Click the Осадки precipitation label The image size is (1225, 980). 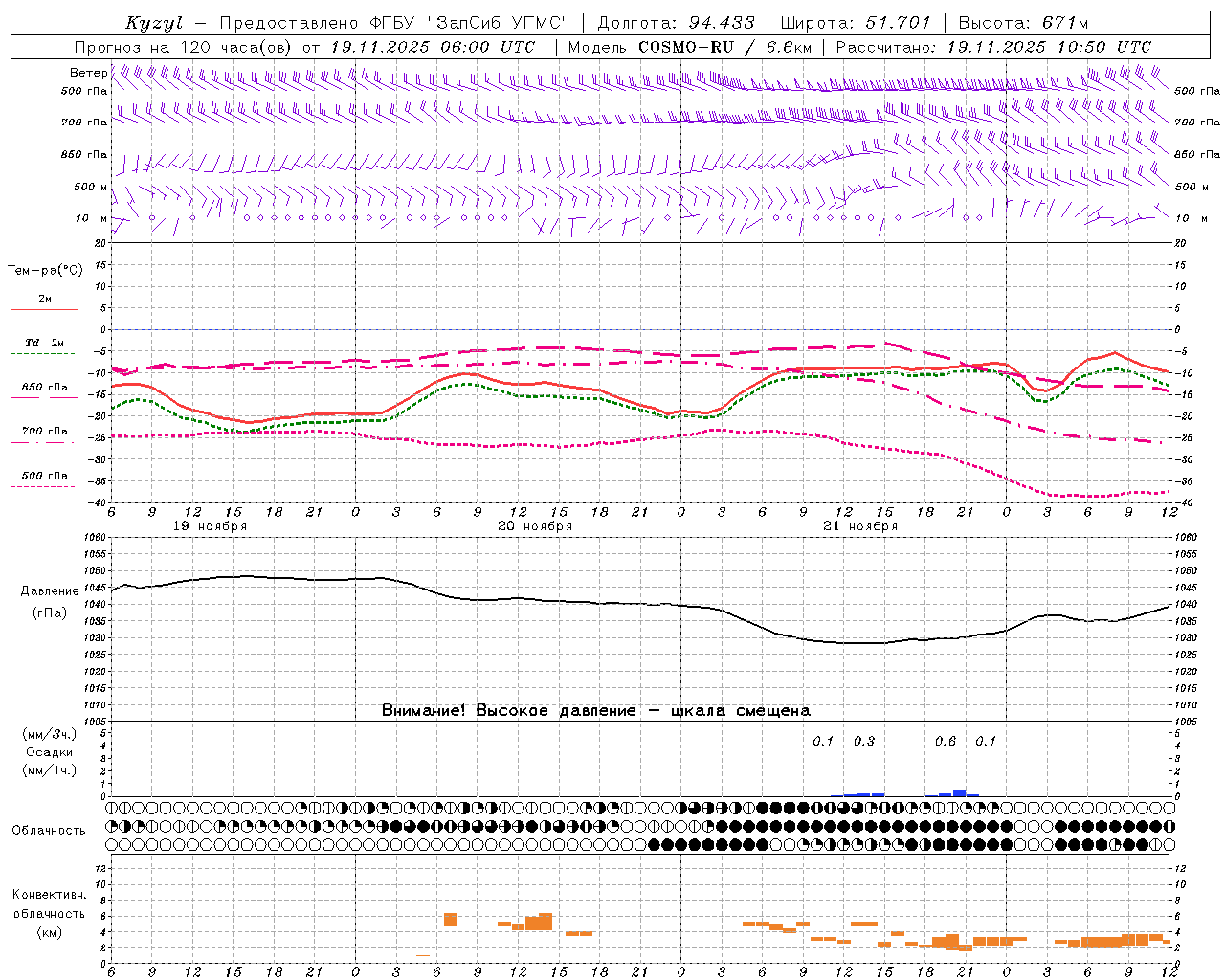50,752
